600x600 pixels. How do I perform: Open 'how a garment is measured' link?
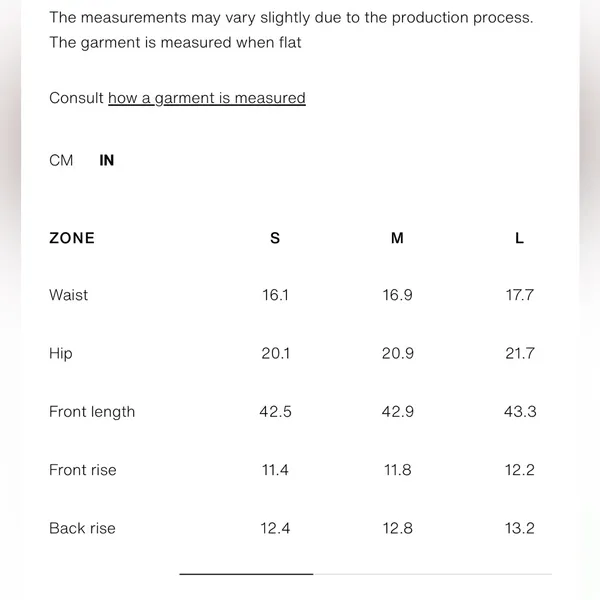click(207, 98)
